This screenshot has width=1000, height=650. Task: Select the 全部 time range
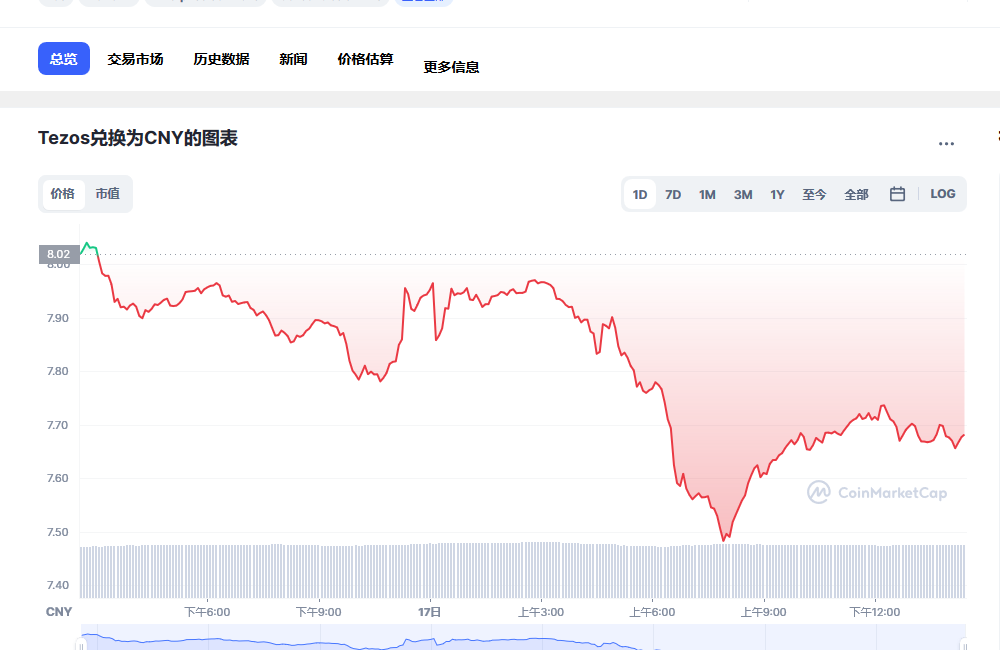point(856,195)
